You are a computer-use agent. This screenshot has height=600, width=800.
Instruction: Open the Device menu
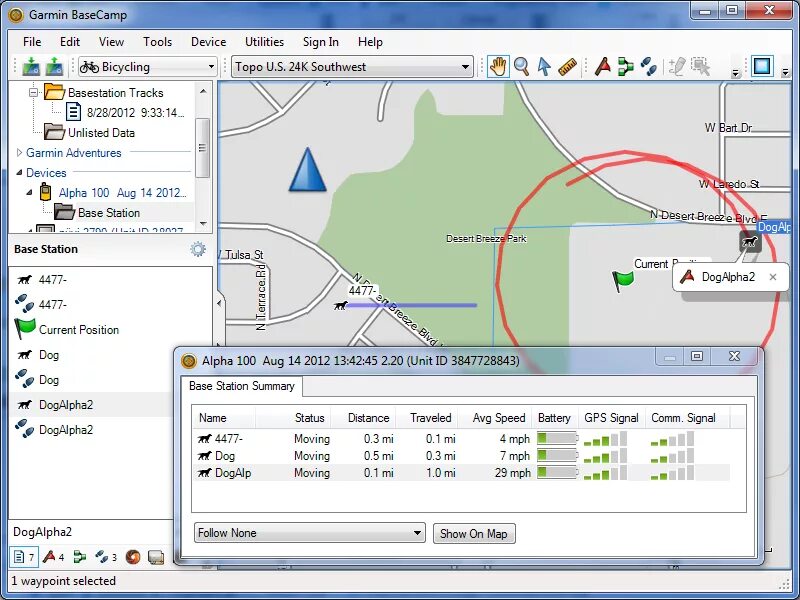[x=208, y=42]
